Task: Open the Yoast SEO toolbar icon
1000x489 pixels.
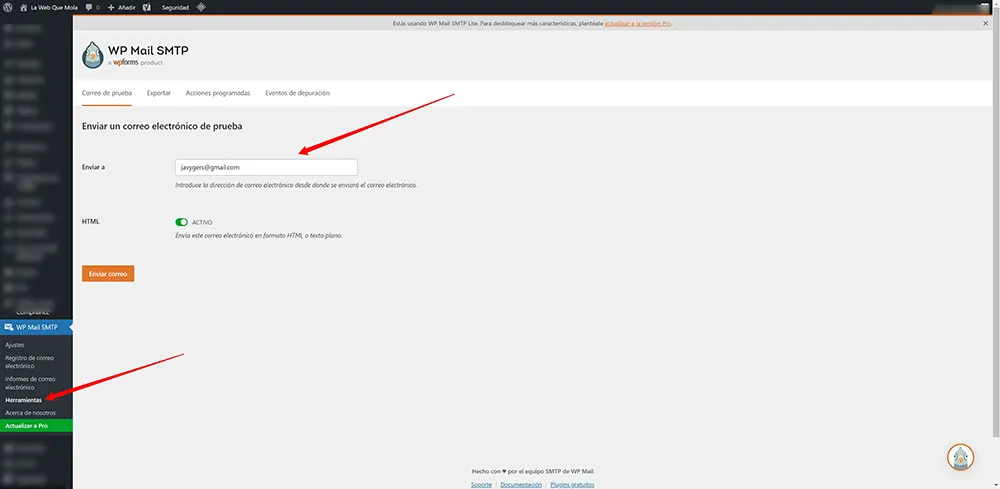Action: (147, 8)
